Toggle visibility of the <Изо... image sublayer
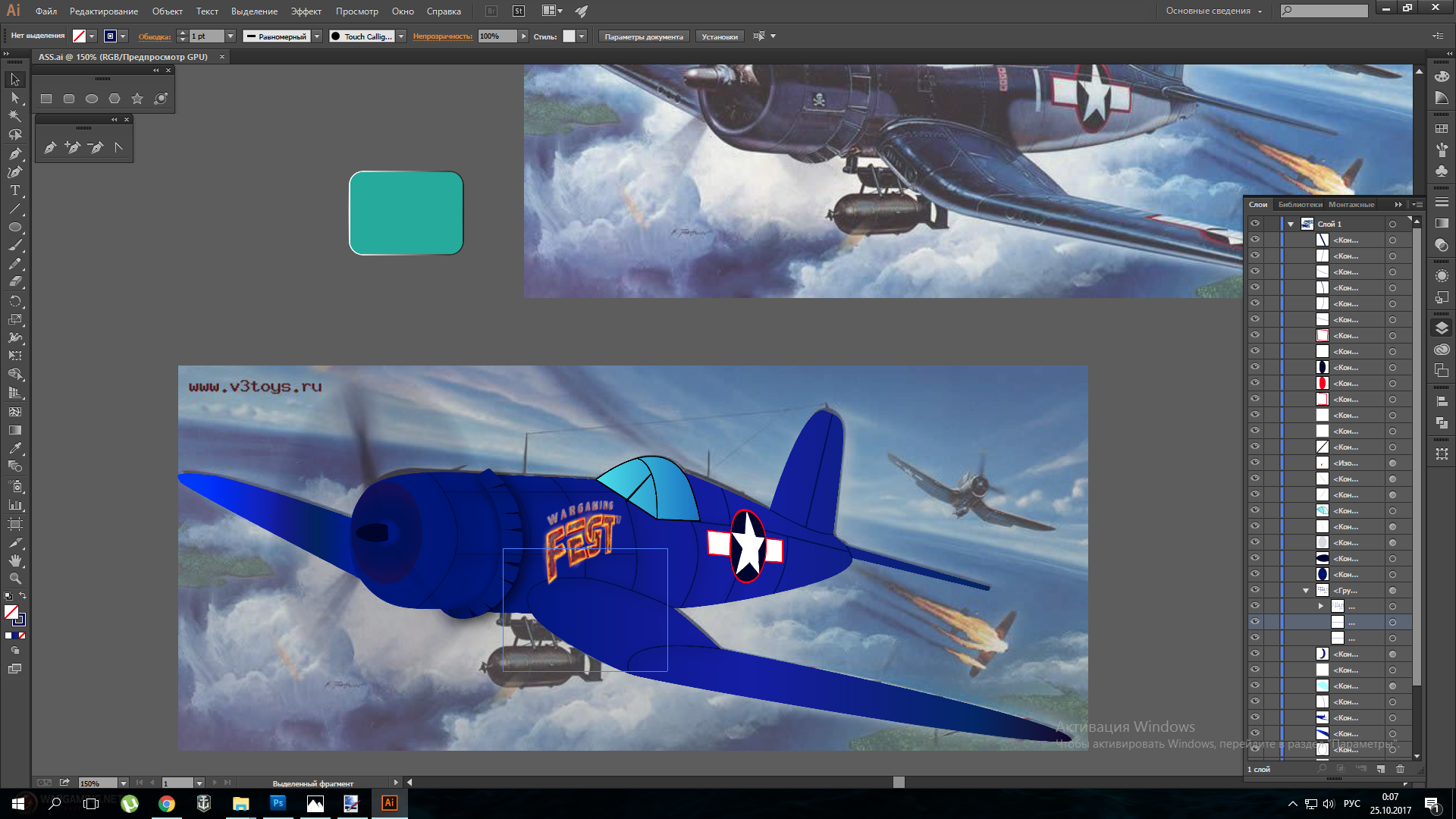Viewport: 1456px width, 819px height. click(x=1255, y=463)
